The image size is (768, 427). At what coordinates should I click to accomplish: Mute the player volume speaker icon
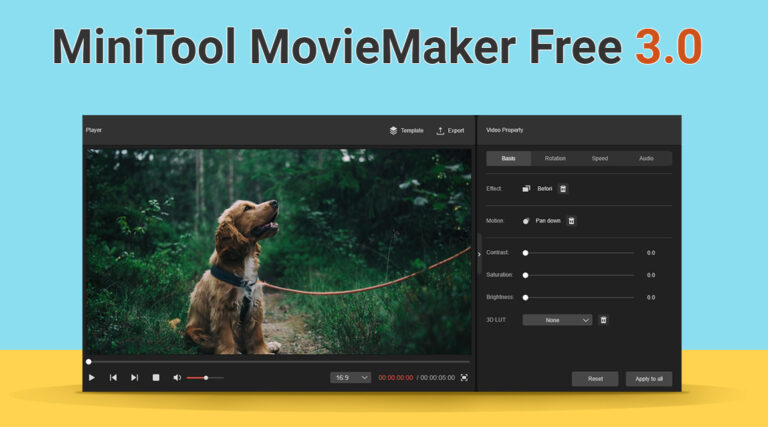pyautogui.click(x=177, y=378)
